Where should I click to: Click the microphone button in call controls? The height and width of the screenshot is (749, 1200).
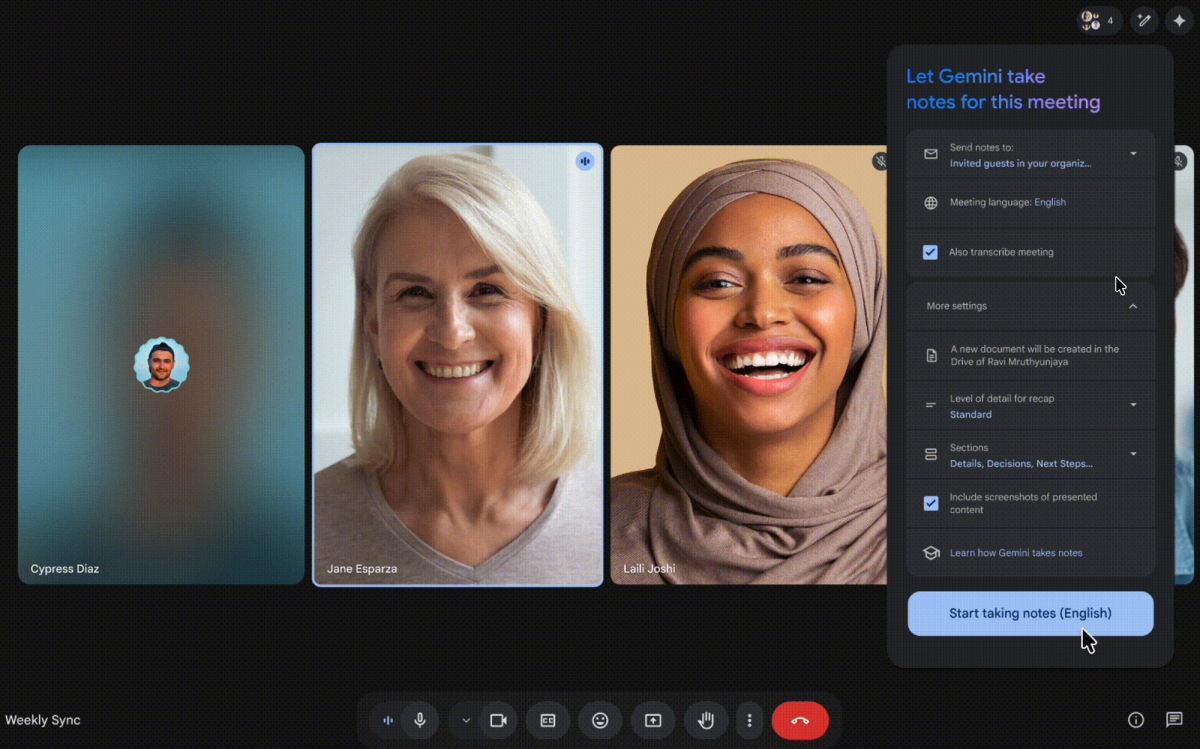[421, 720]
